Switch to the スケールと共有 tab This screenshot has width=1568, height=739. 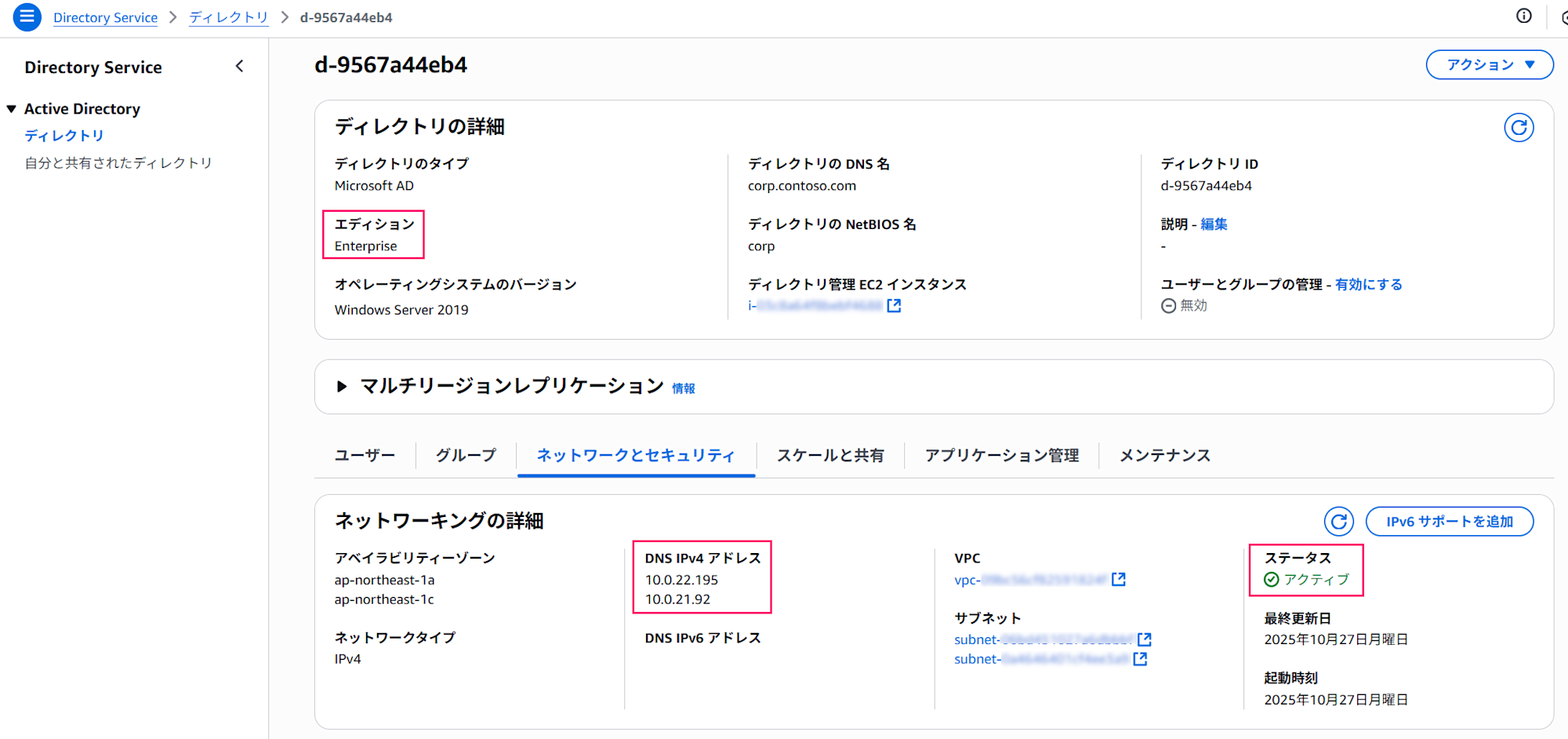click(x=830, y=455)
